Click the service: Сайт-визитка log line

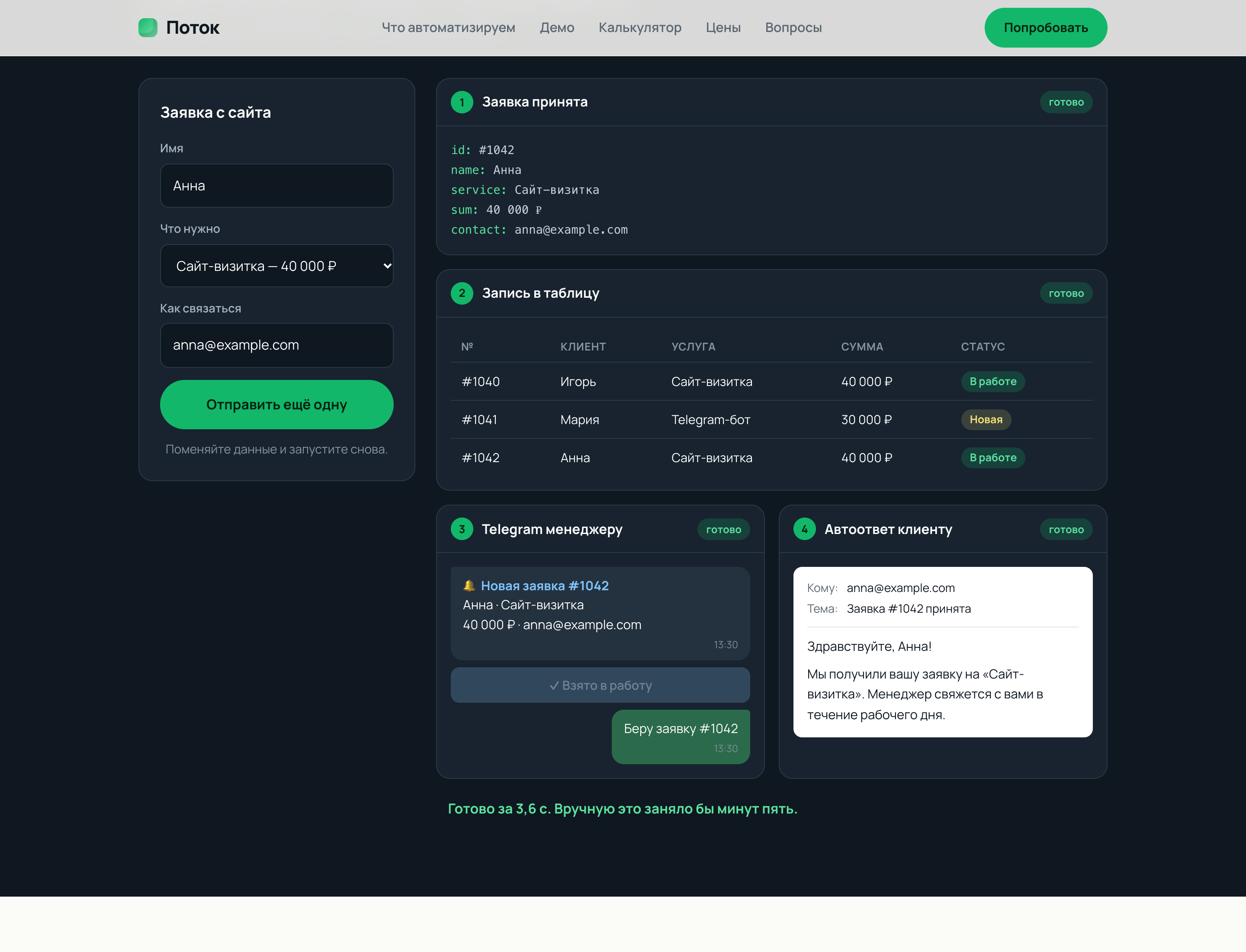point(525,190)
